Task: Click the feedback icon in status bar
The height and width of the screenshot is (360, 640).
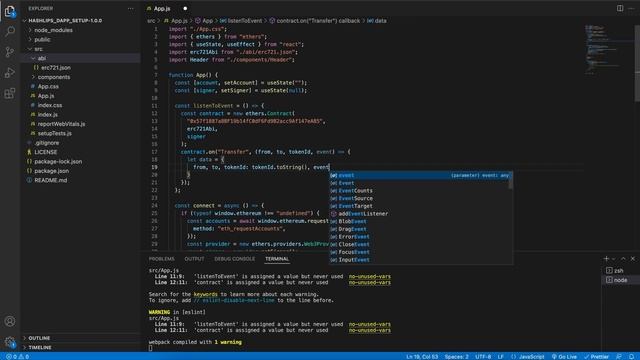Action: 619,357
